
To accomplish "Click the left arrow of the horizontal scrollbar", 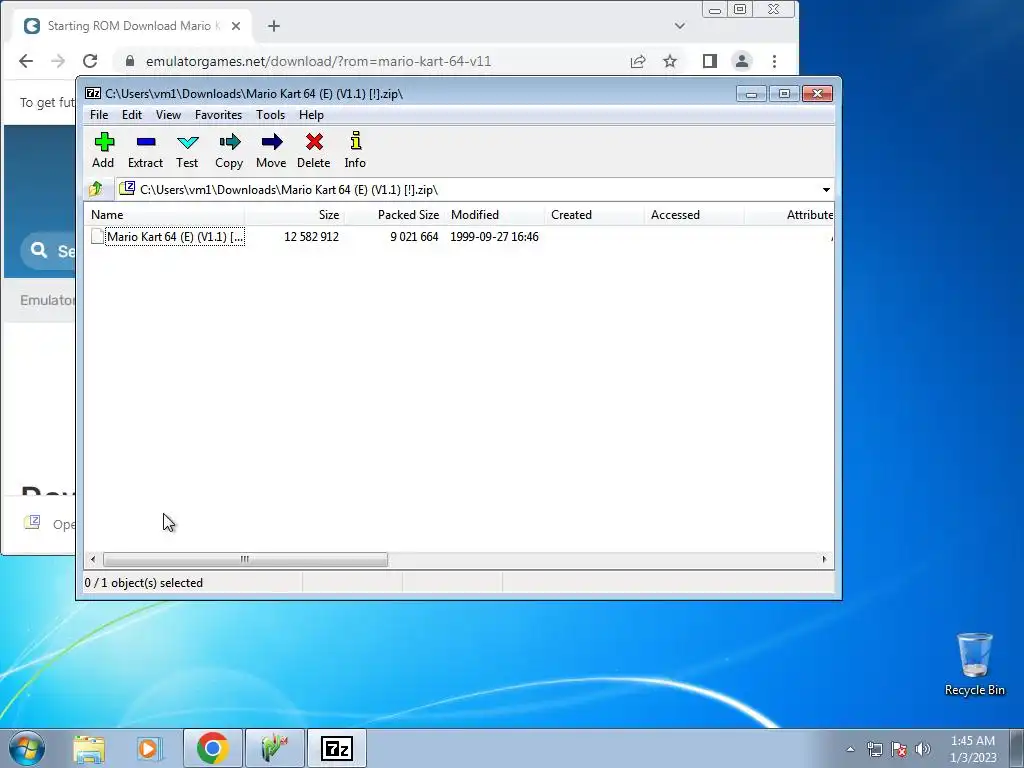I will pos(93,560).
